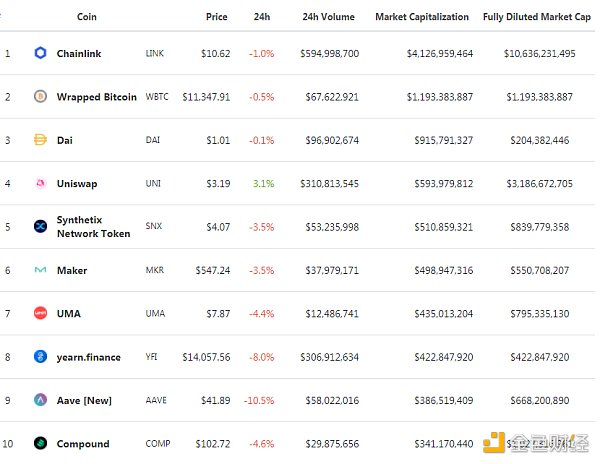The image size is (600, 464).
Task: Sort by the Coin column header
Action: pos(87,17)
